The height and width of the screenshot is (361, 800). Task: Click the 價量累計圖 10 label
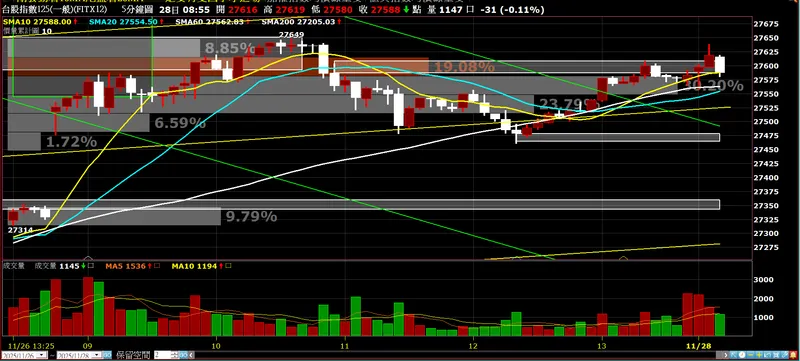point(27,31)
